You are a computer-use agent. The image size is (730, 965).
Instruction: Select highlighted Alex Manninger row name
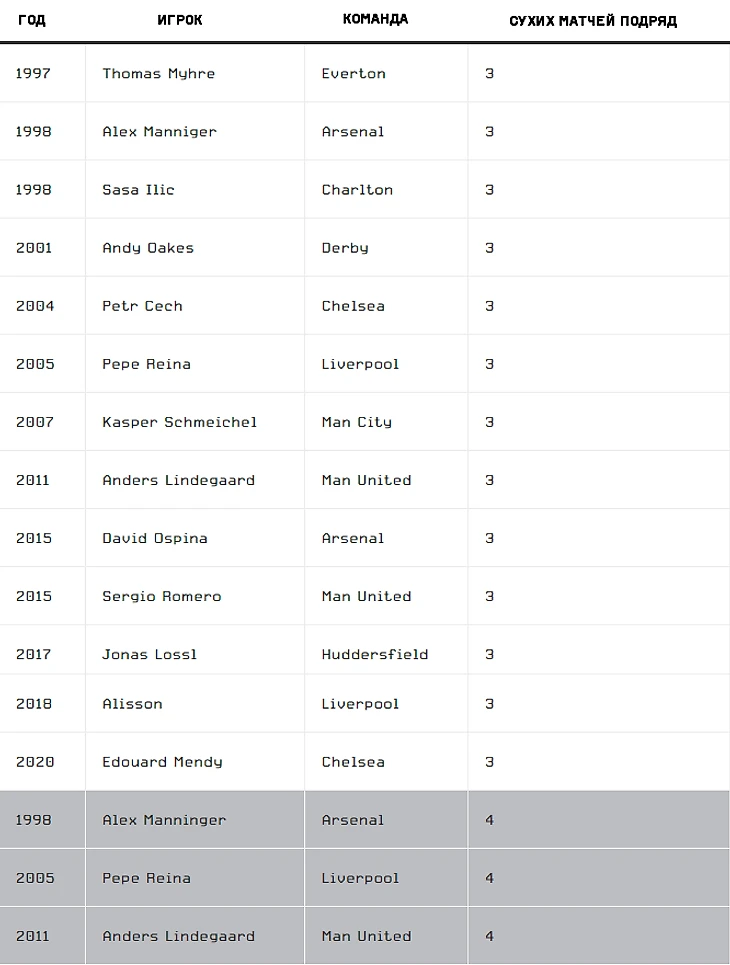pyautogui.click(x=164, y=820)
